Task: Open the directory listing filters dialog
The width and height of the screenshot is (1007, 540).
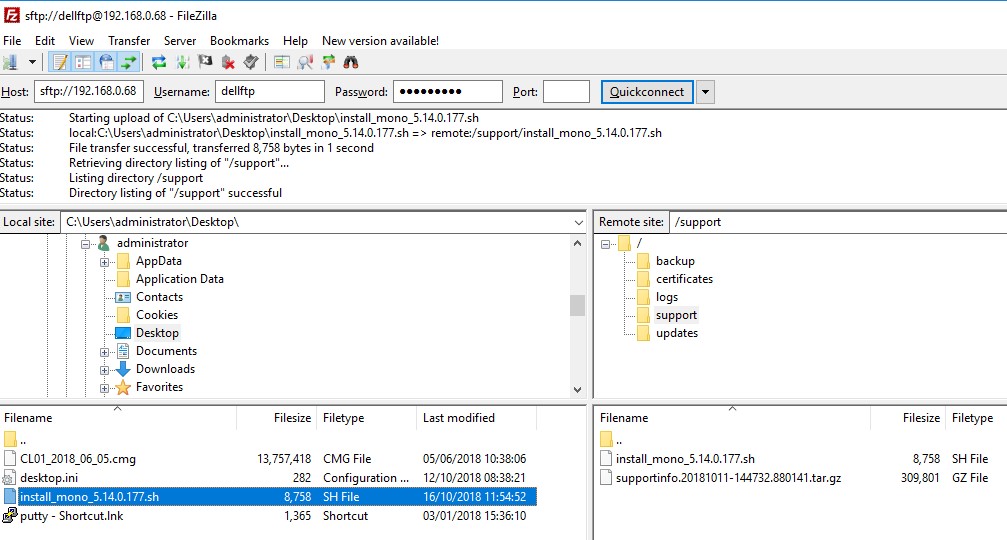Action: (x=281, y=62)
